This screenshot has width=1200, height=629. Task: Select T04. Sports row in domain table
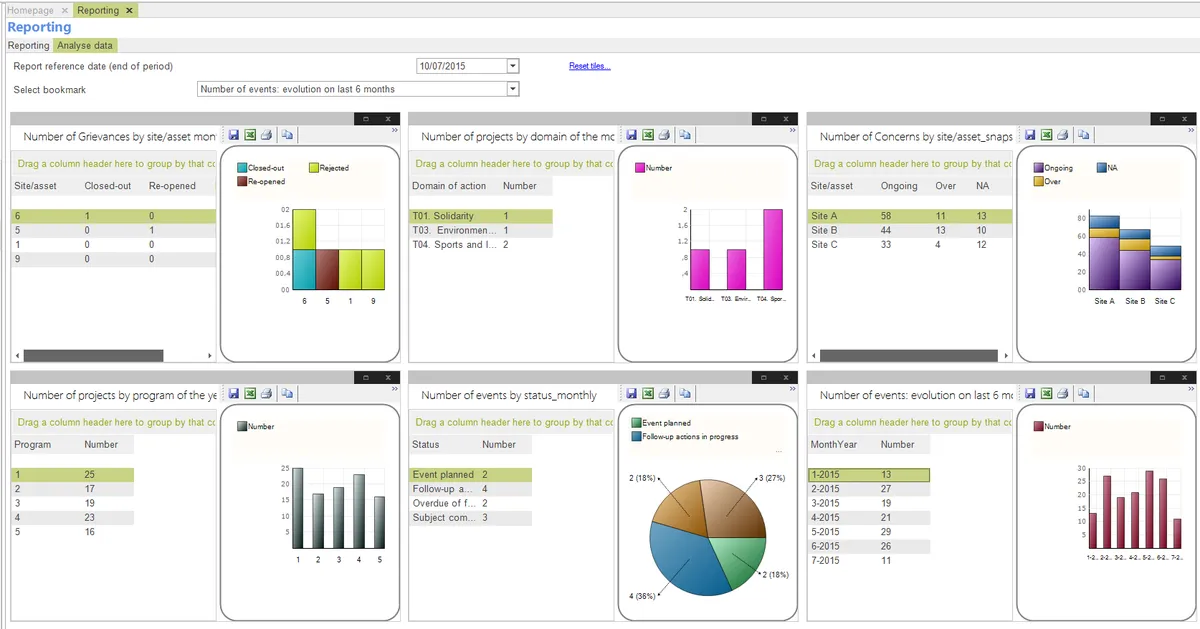coord(481,244)
